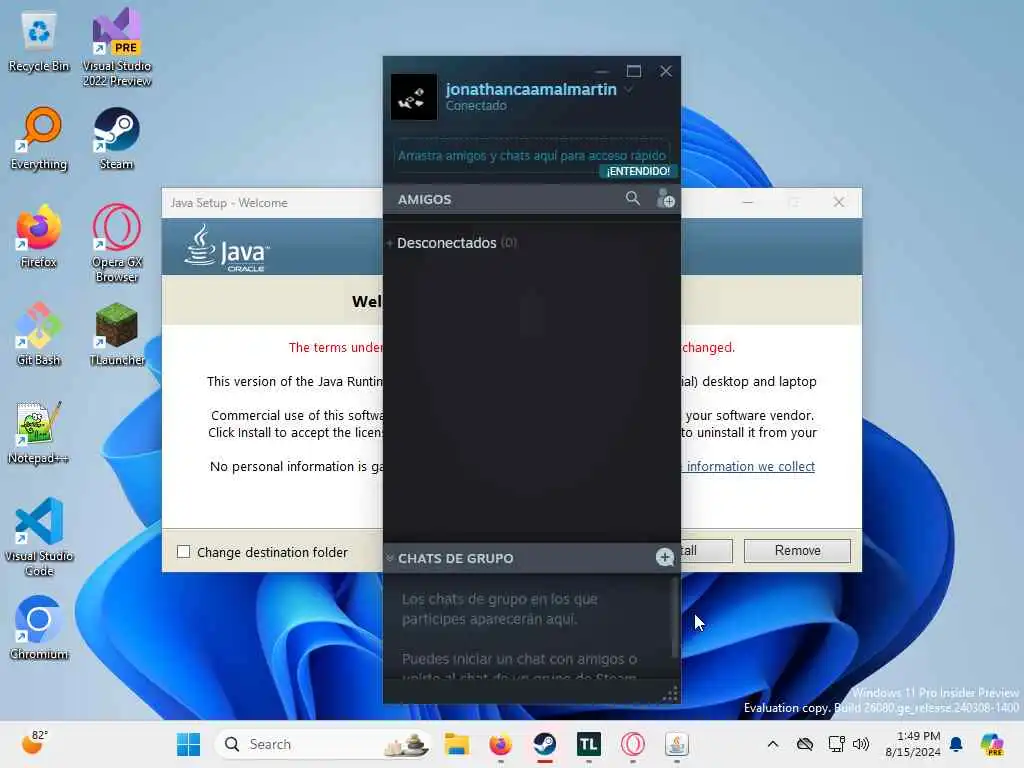Select the Opera GX Browser desktop shortcut
Viewport: 1024px width, 768px height.
pyautogui.click(x=117, y=244)
